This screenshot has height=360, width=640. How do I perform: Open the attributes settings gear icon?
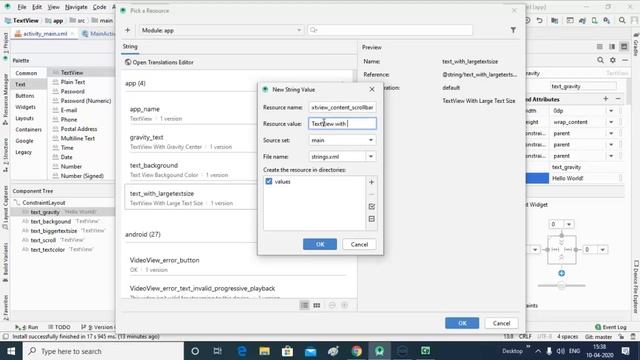pyautogui.click(x=613, y=60)
